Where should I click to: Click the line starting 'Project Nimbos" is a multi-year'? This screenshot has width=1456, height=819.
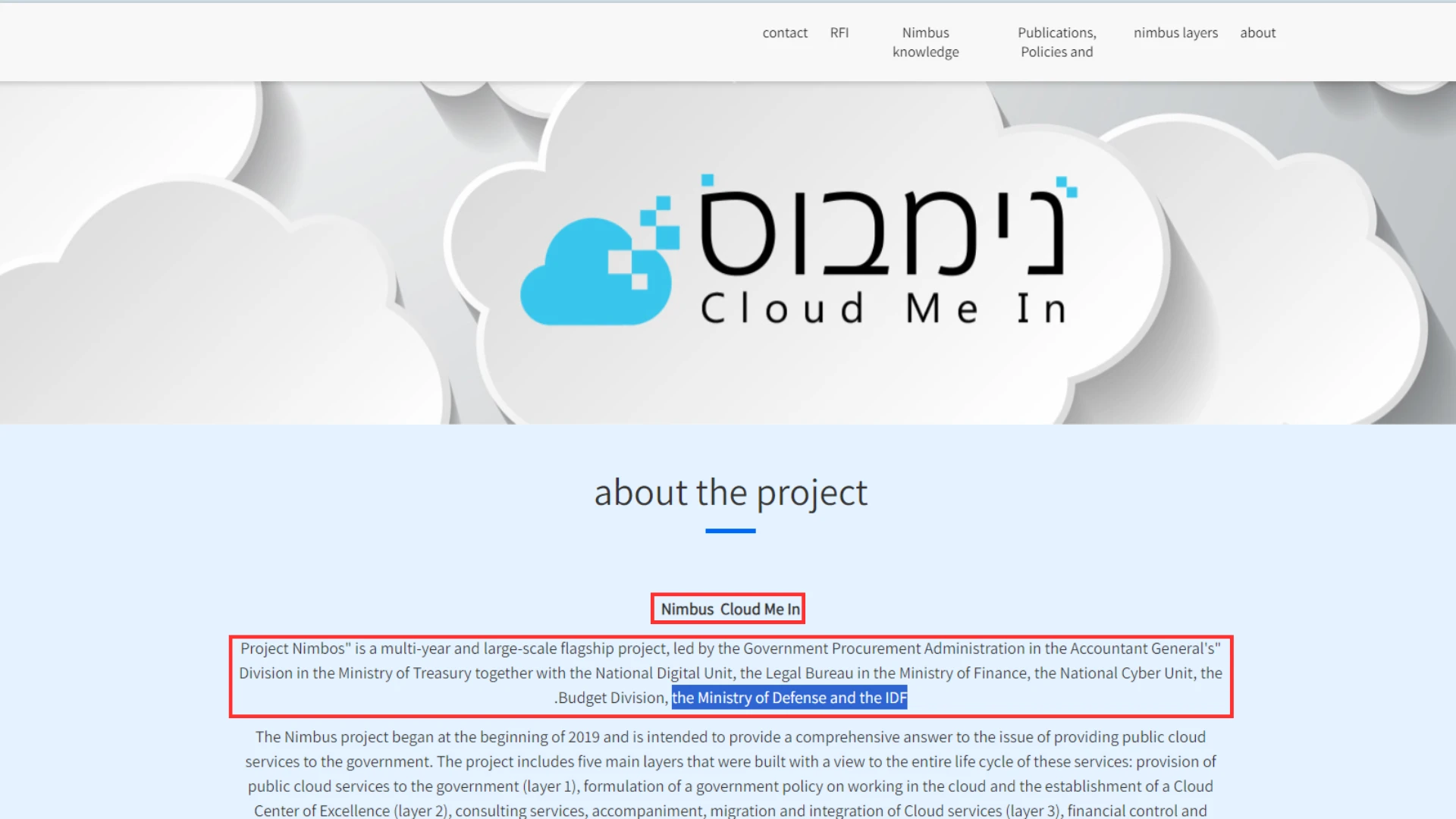(x=730, y=648)
